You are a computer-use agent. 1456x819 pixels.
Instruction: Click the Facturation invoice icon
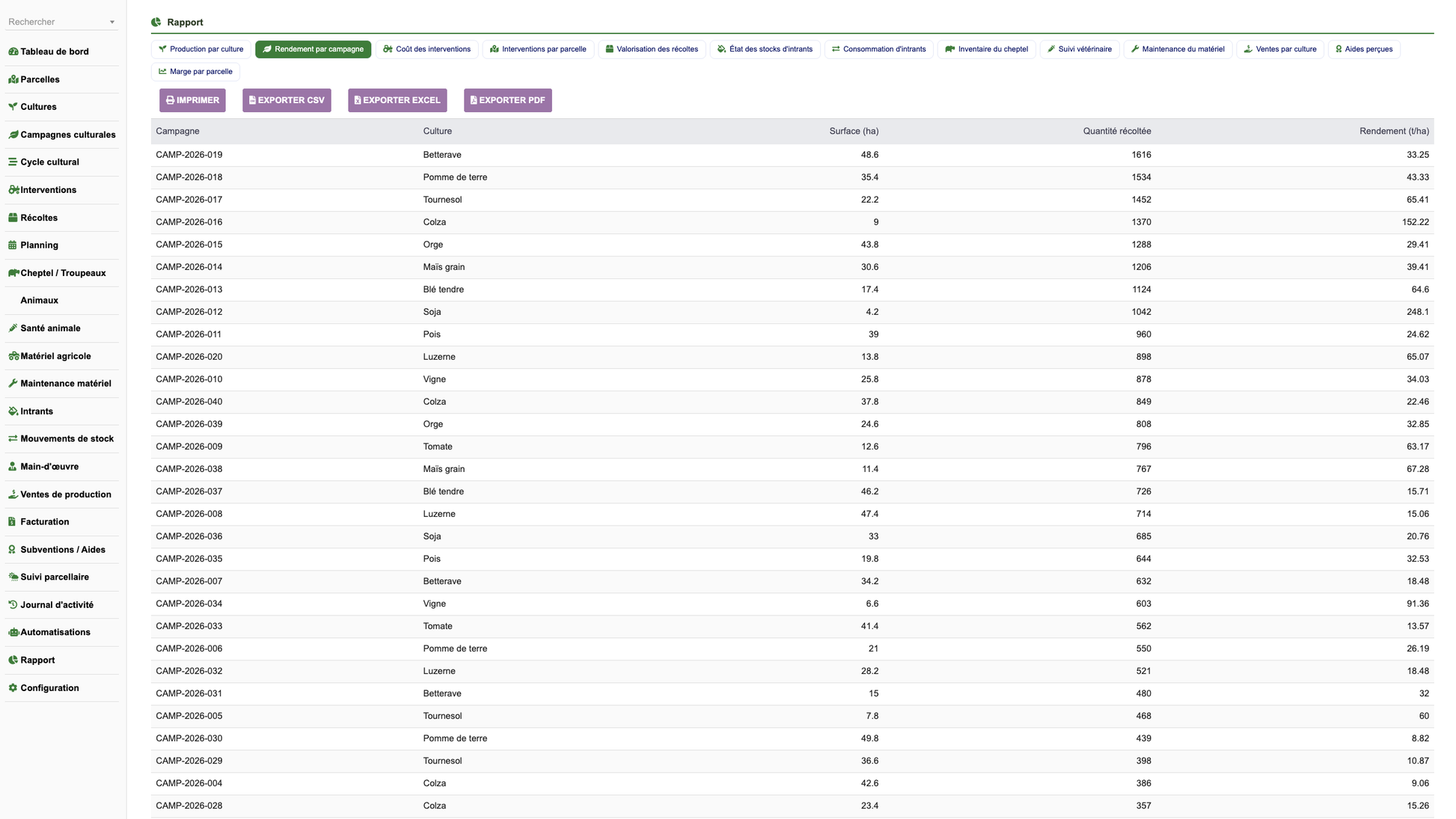(x=13, y=522)
